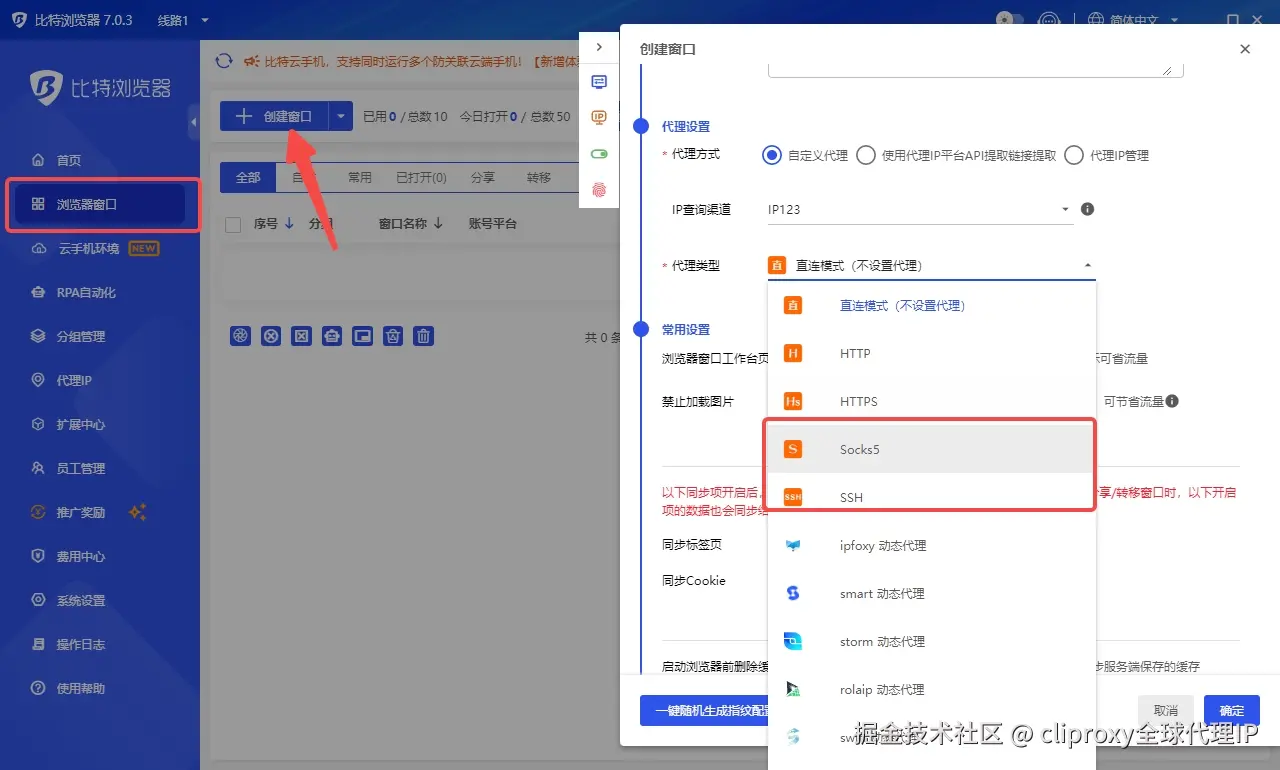Click the 操作日志 log icon
Screen dimensions: 1280x770
[38, 644]
